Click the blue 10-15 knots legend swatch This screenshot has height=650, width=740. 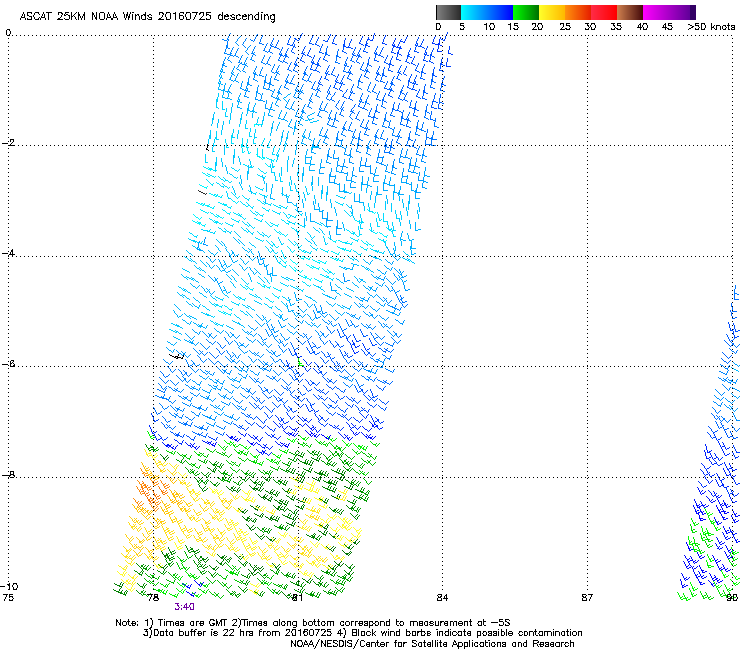(x=500, y=12)
